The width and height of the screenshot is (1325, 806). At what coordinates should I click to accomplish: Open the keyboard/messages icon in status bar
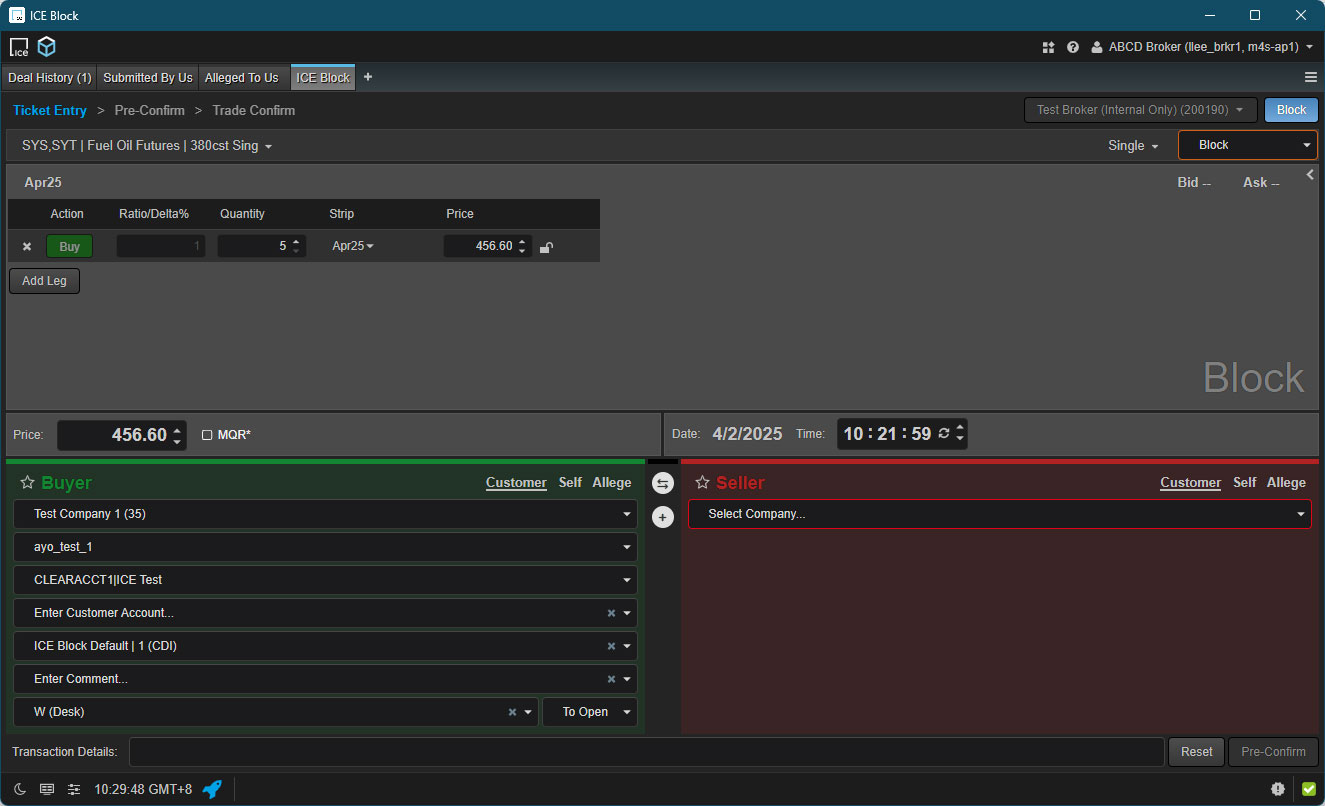[47, 789]
